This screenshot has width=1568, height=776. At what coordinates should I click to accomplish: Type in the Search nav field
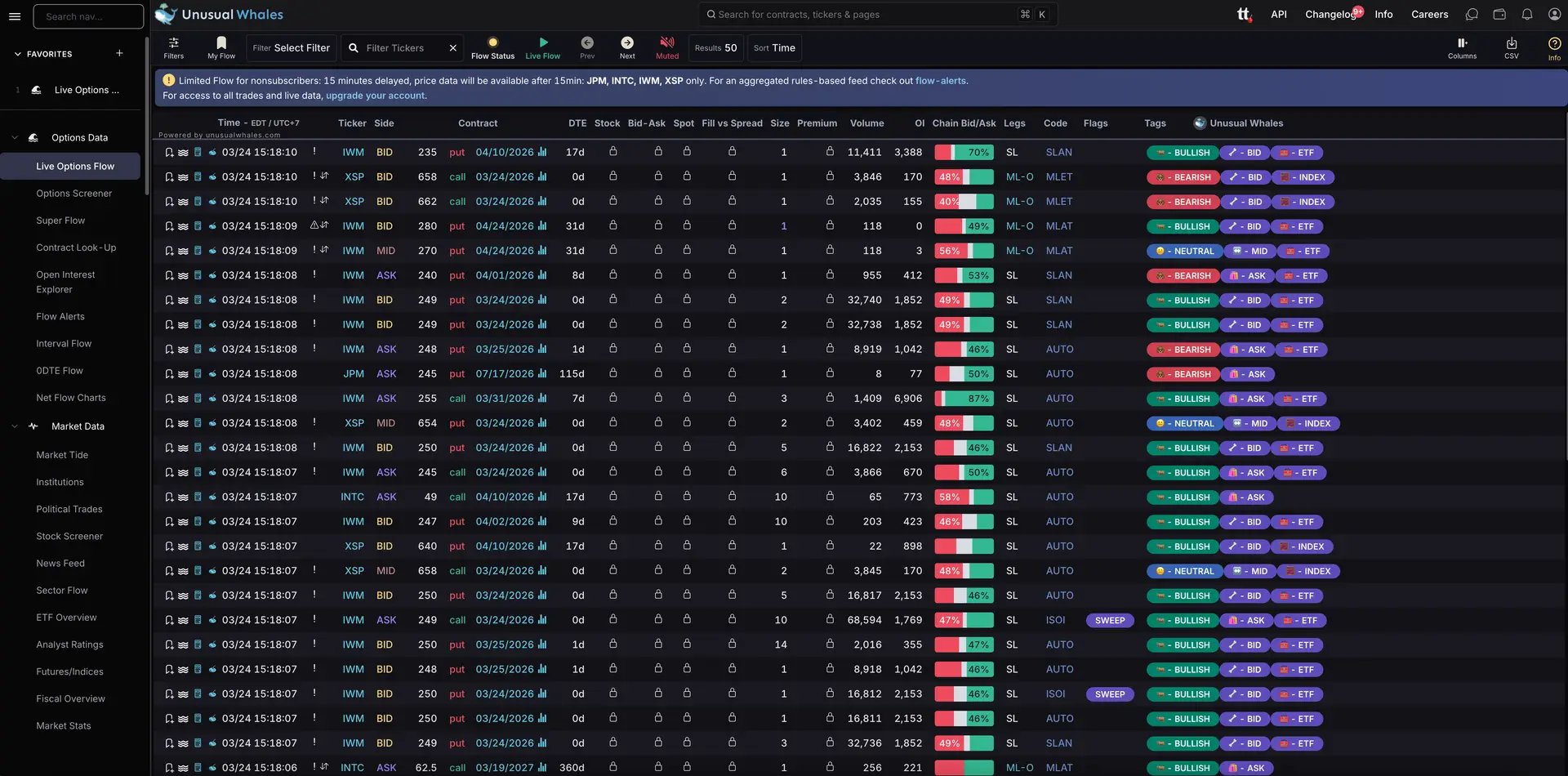click(88, 16)
